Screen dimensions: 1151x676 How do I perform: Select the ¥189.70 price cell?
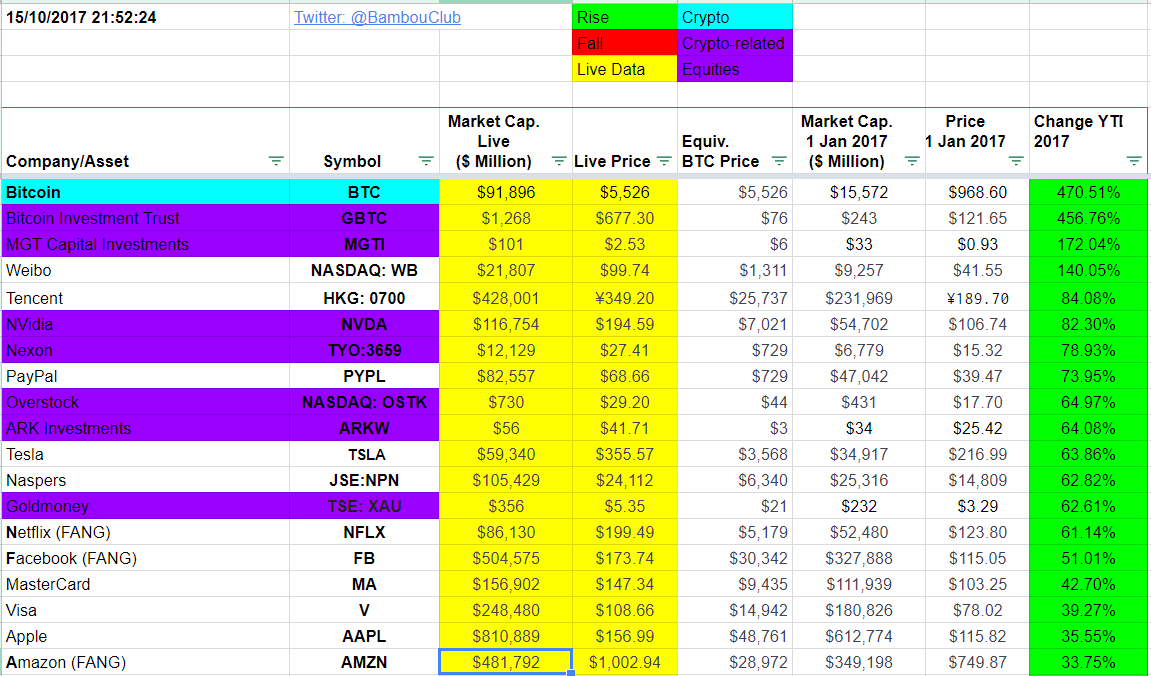[x=978, y=298]
